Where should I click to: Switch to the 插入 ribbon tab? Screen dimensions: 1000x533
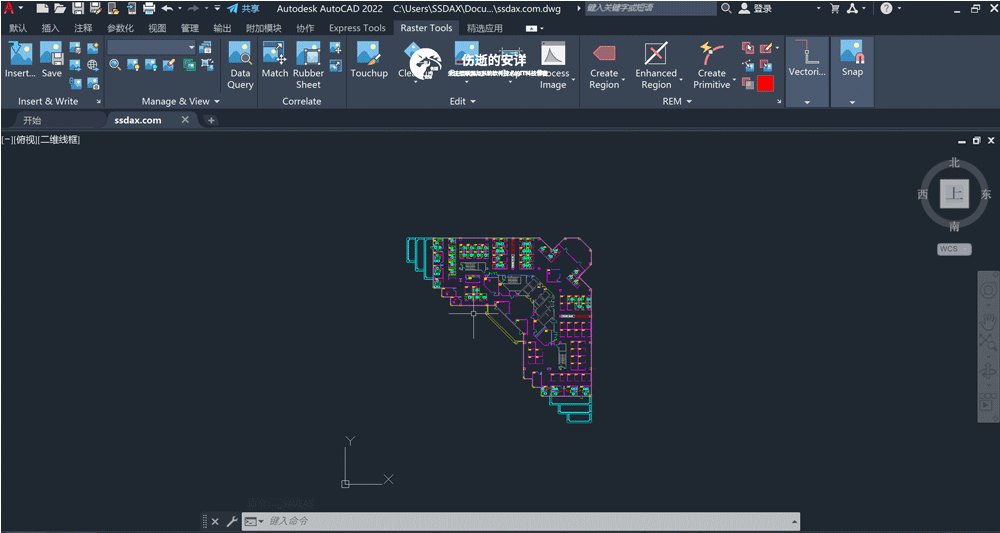[50, 28]
